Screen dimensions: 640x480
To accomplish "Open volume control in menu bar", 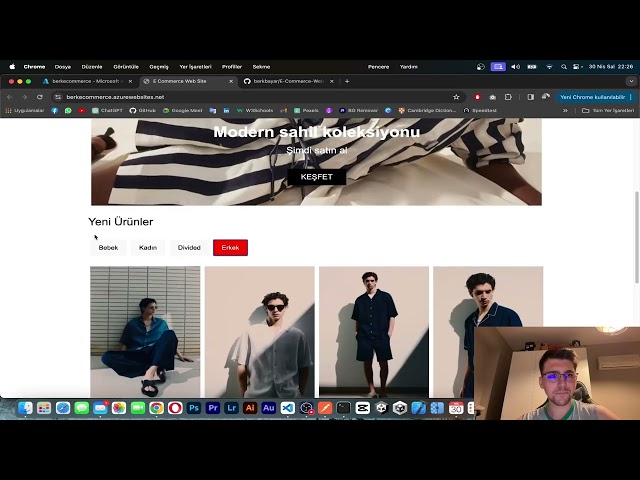I will pos(516,67).
